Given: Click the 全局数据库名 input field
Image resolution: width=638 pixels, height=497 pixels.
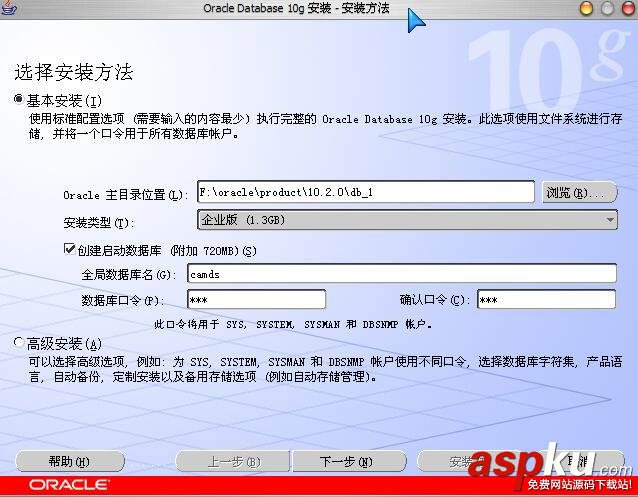Looking at the screenshot, I should 402,274.
